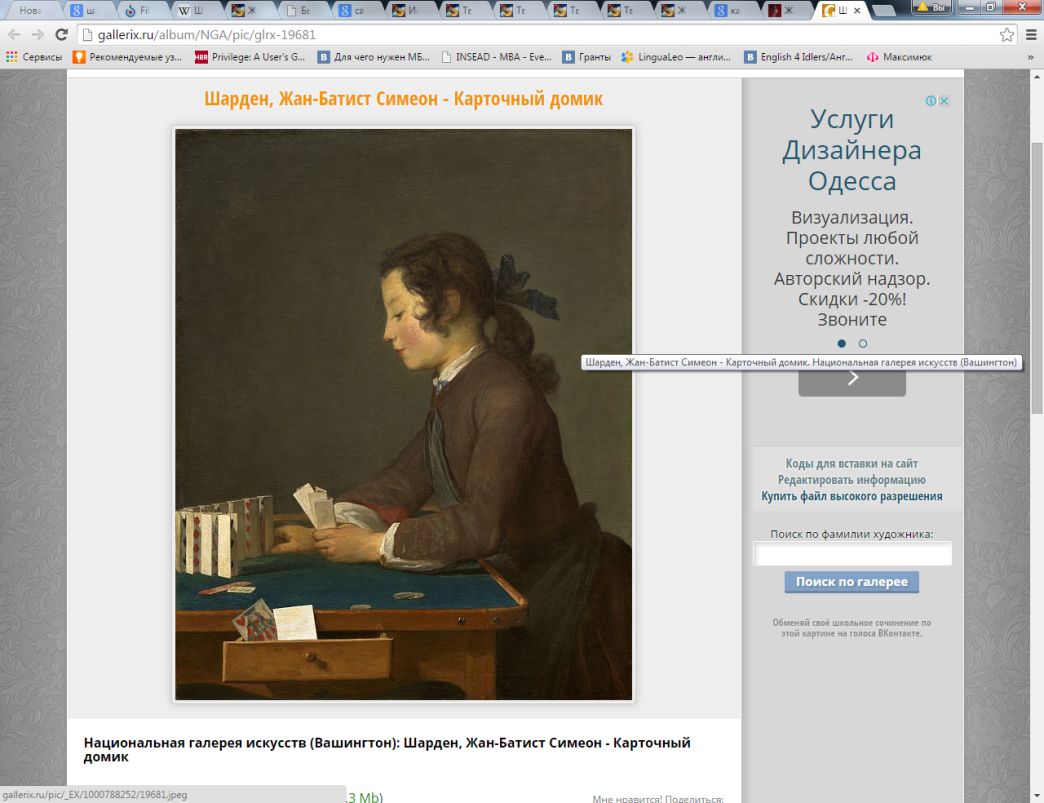Close the active gallerix tab
This screenshot has width=1044, height=803.
point(858,10)
